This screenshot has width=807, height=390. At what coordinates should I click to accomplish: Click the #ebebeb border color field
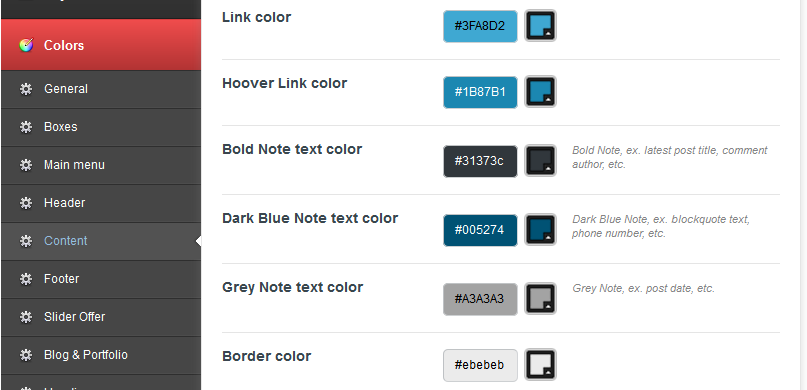pos(480,365)
